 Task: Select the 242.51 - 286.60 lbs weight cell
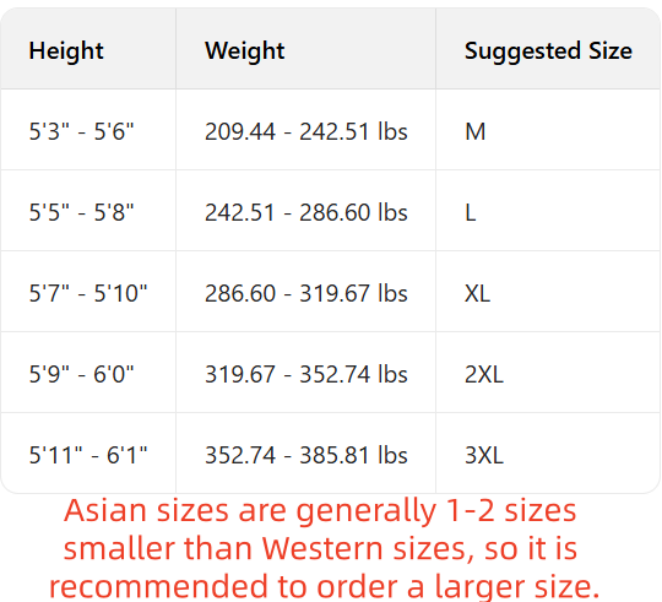[x=306, y=212]
